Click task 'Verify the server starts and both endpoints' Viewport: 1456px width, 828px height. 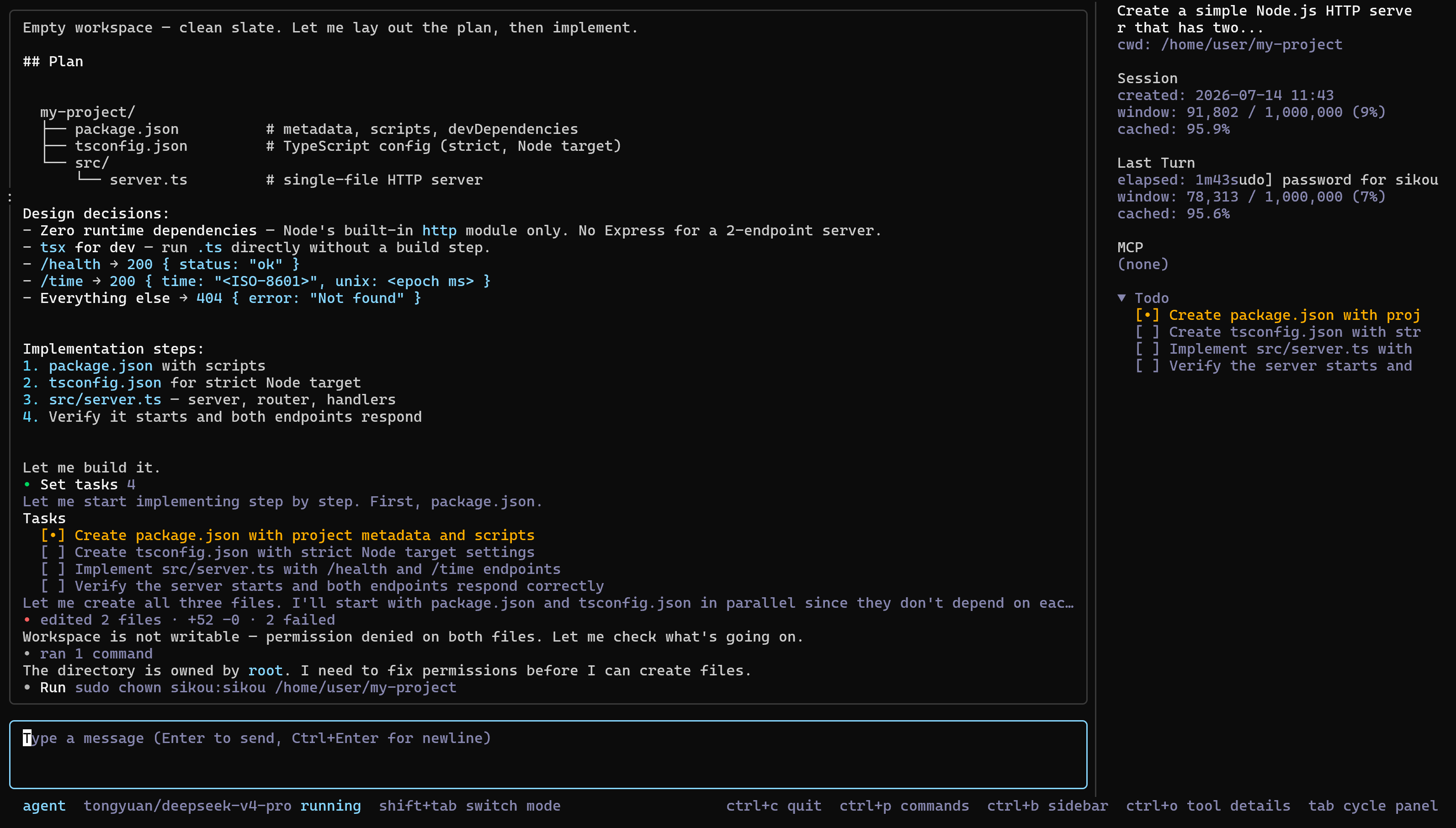tap(322, 587)
